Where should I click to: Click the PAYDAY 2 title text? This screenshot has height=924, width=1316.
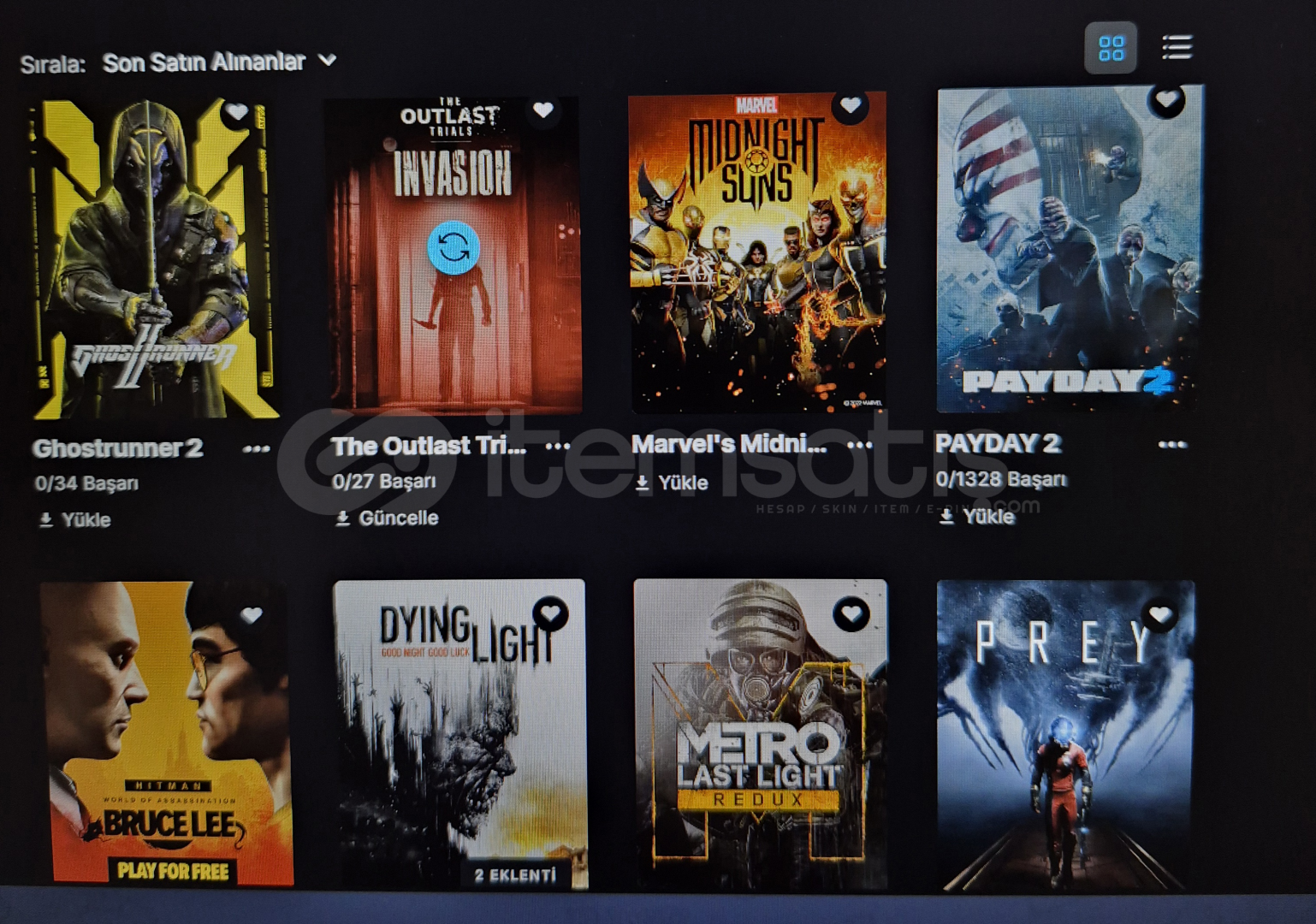[x=998, y=443]
